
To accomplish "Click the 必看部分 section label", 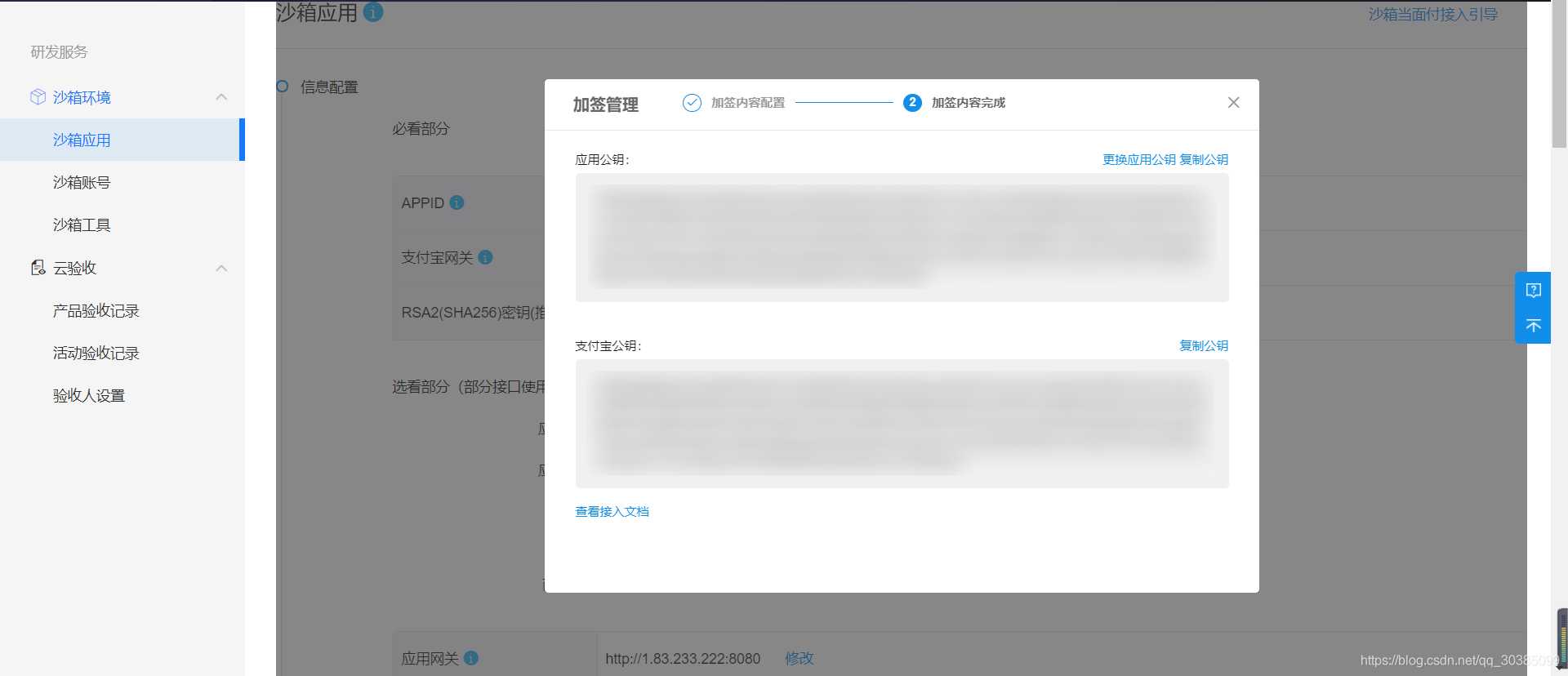I will tap(421, 129).
